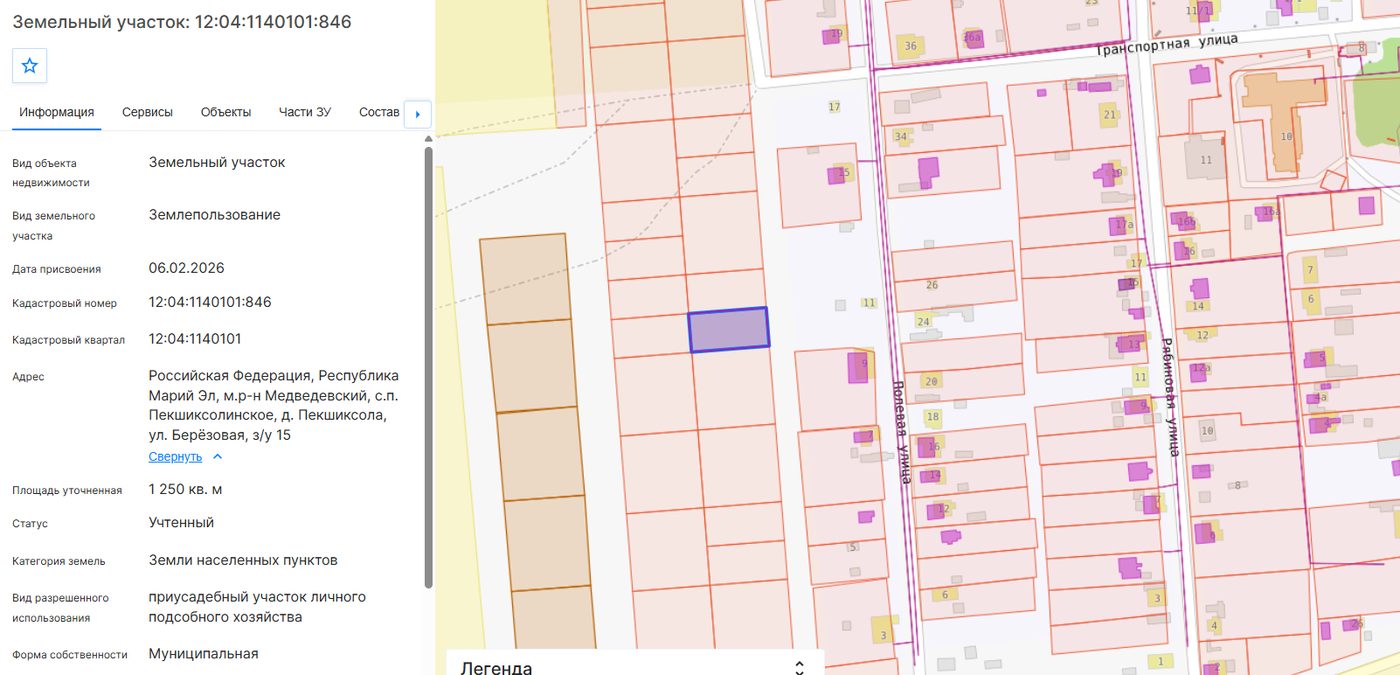This screenshot has height=675, width=1400.
Task: Add parcel to favorites with star icon
Action: (x=30, y=66)
